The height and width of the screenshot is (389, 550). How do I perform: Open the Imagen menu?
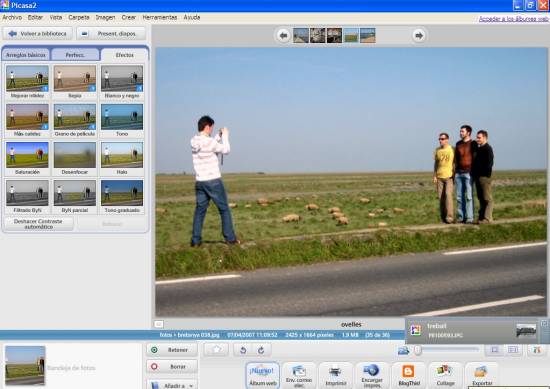tap(105, 17)
